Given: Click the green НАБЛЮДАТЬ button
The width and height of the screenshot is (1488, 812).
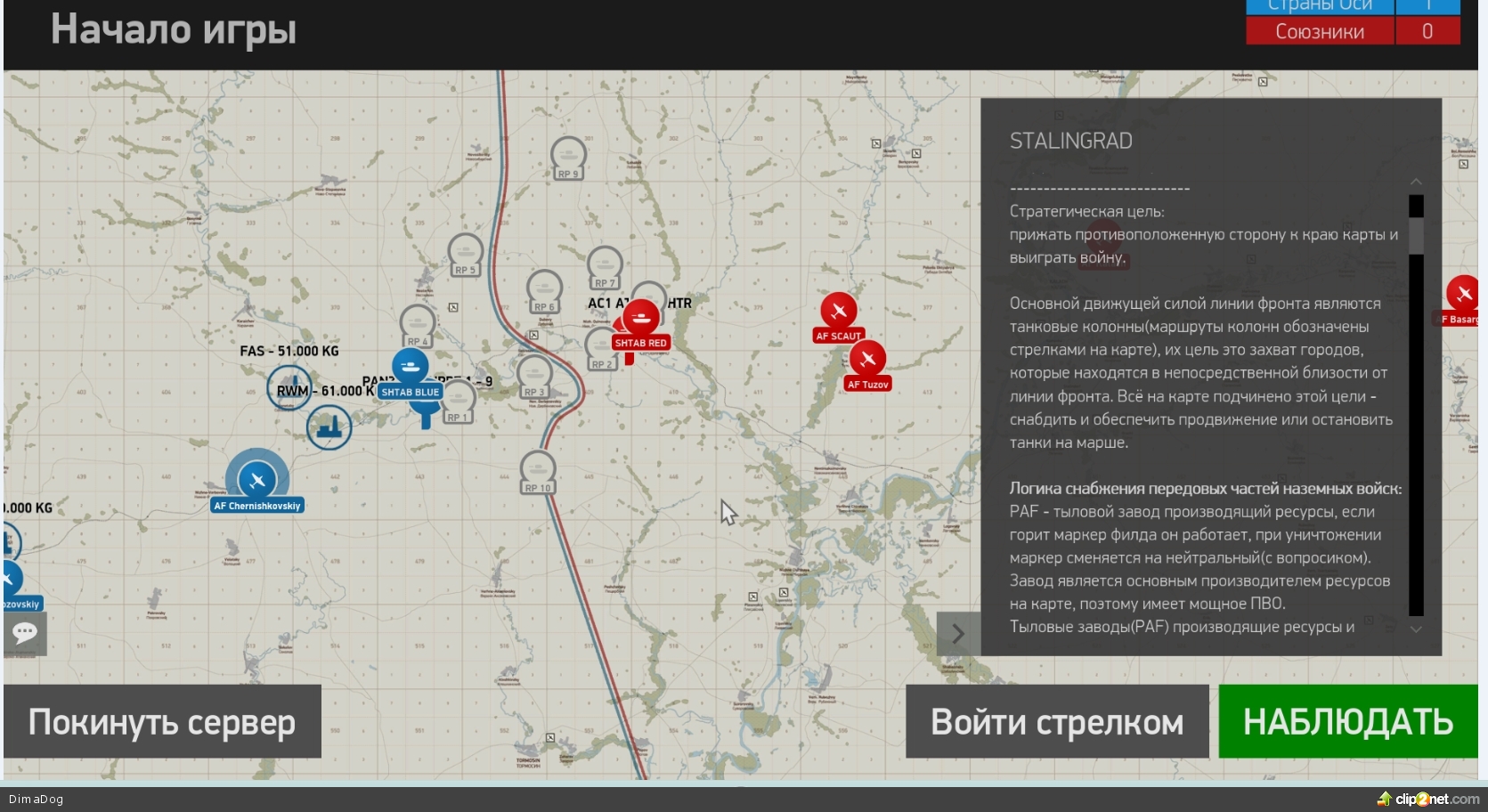Looking at the screenshot, I should click(1348, 722).
